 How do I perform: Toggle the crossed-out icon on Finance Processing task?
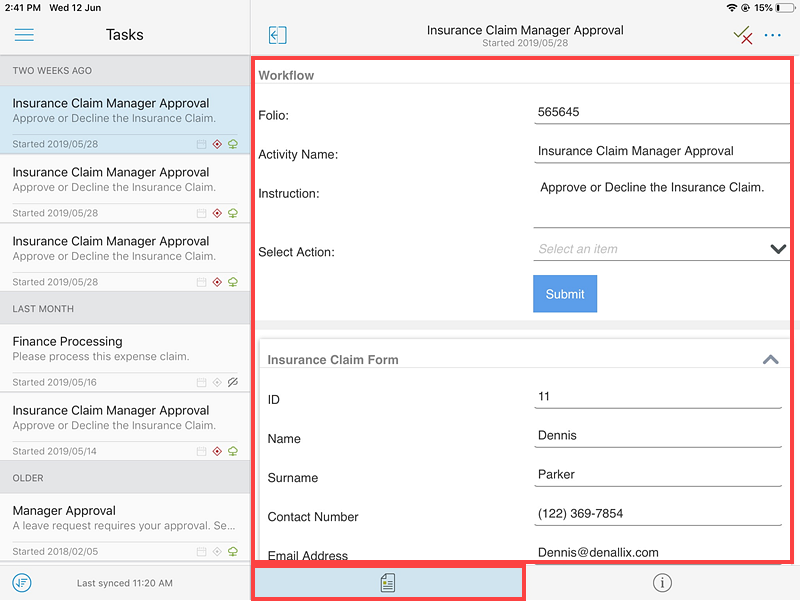232,382
